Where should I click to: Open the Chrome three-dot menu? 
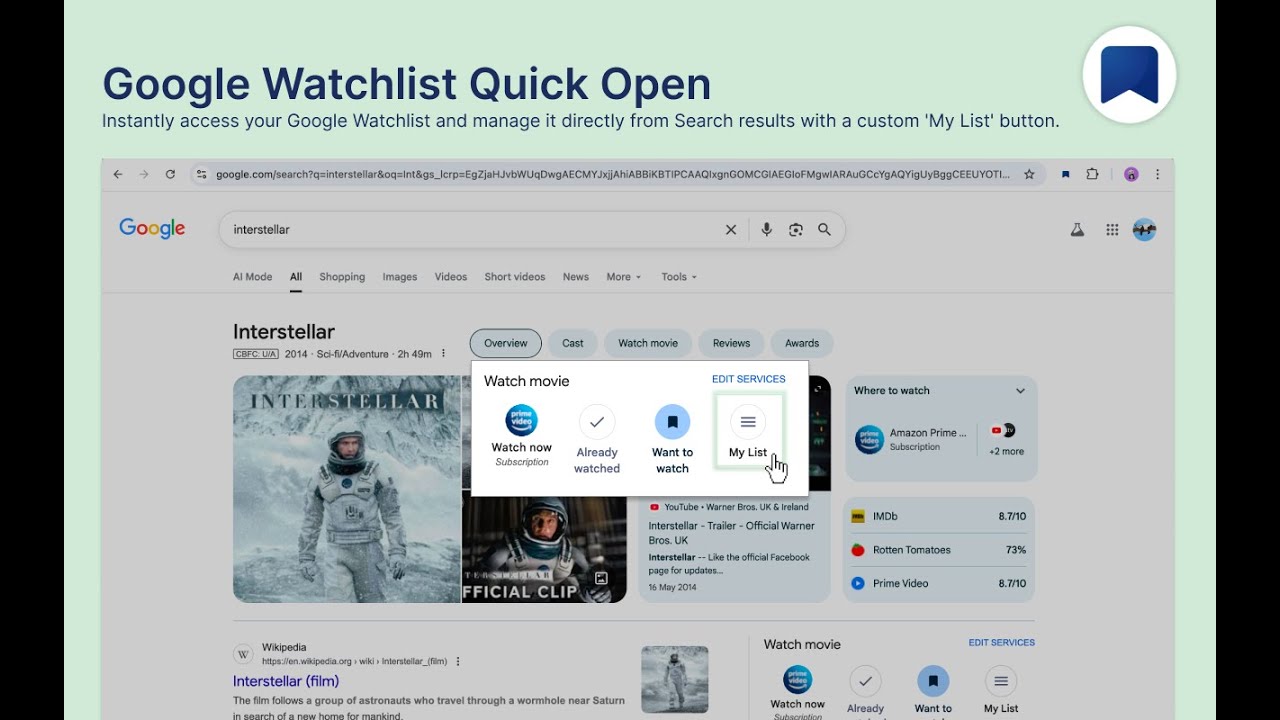(1158, 174)
